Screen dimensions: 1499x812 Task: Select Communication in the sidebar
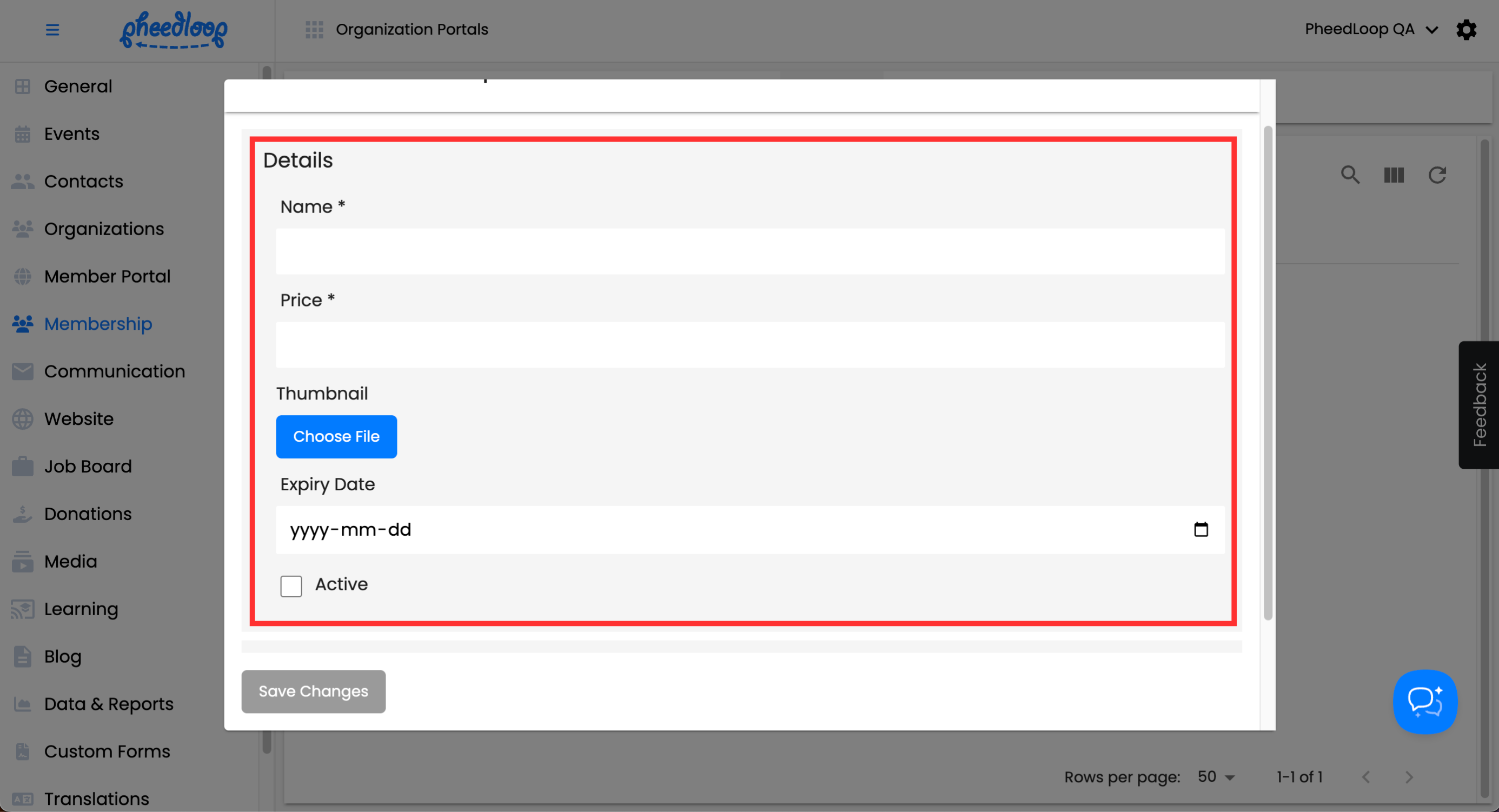click(114, 372)
